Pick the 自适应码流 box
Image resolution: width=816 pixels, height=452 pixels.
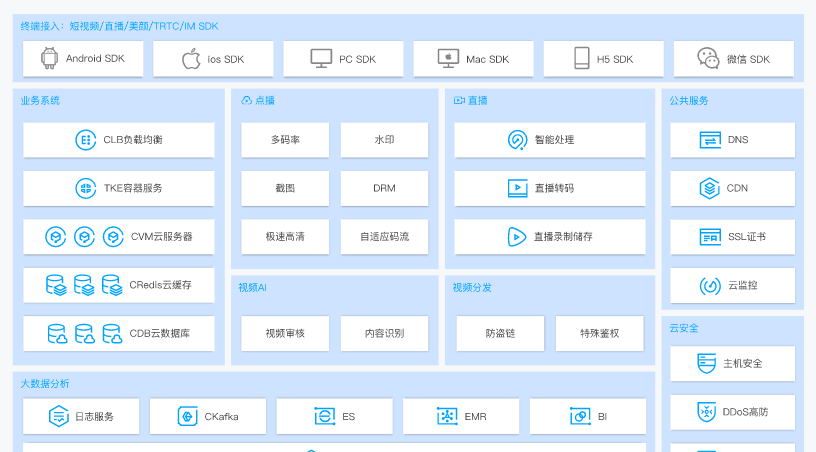coord(385,237)
